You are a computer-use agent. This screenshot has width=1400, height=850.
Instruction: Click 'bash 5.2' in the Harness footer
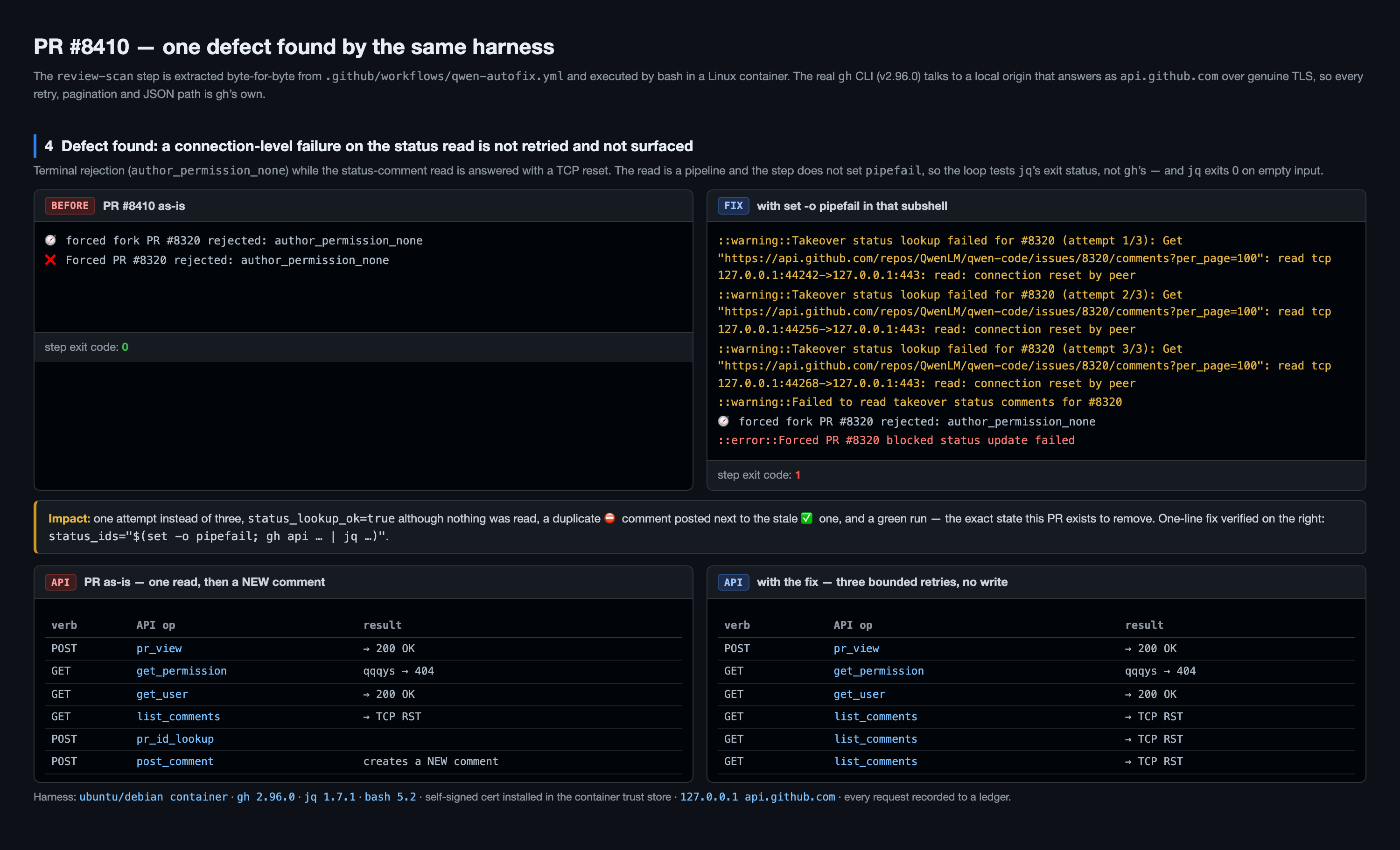(390, 797)
